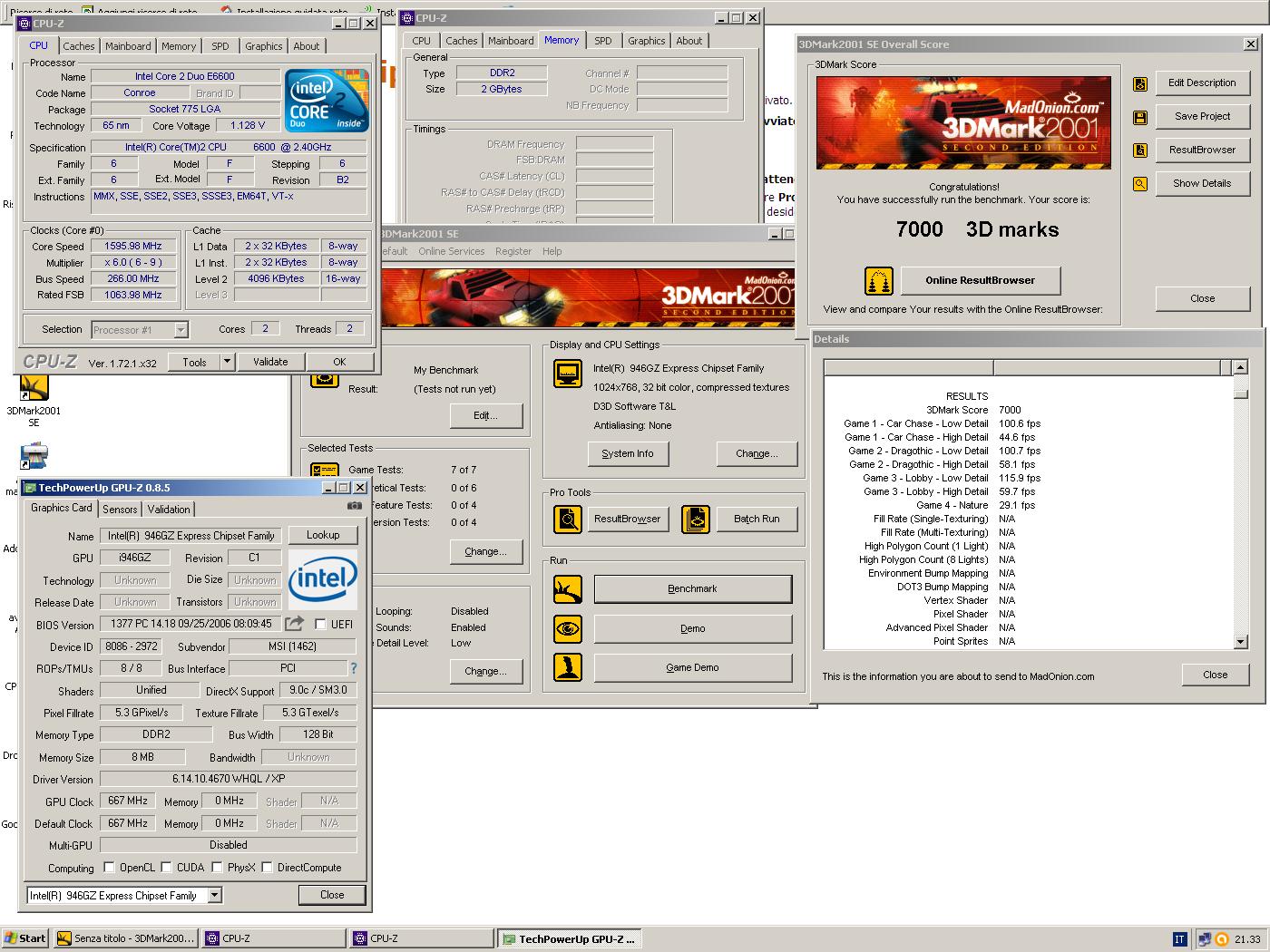Open the GPU selection dropdown in GPU-Z
1270x952 pixels.
tap(215, 895)
